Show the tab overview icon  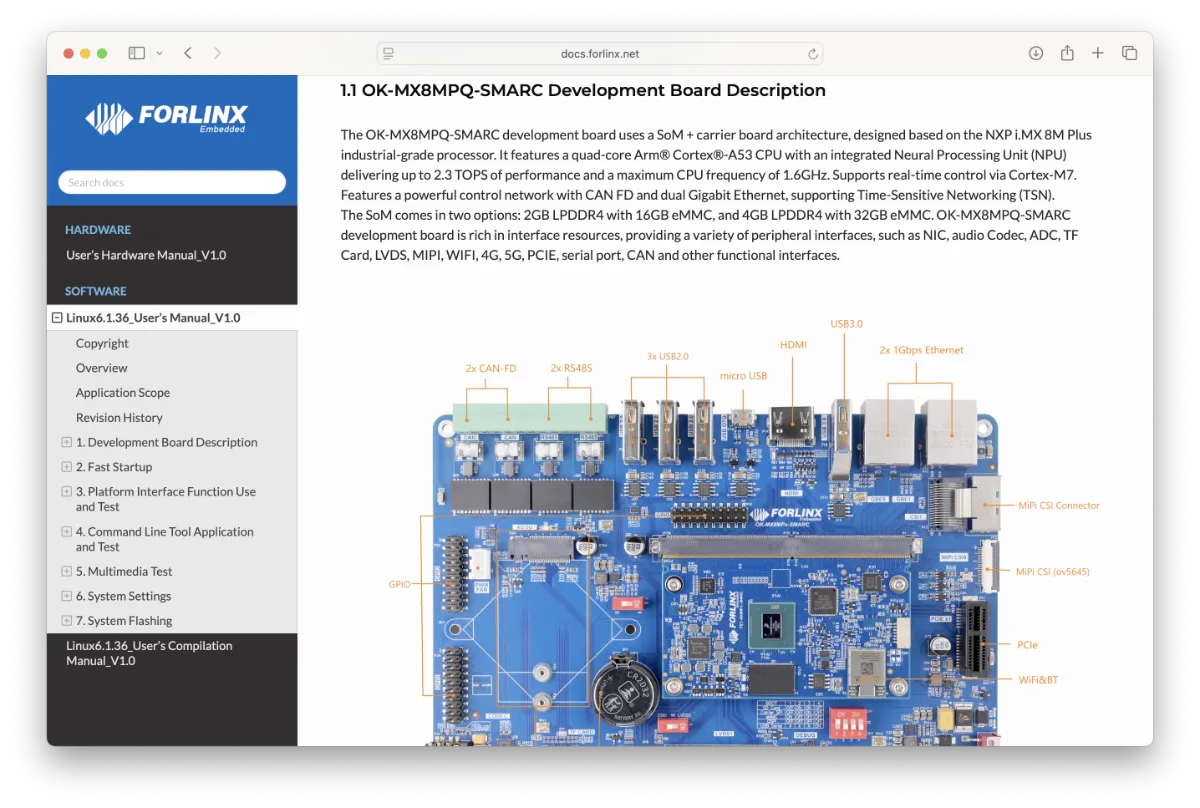(x=1129, y=53)
